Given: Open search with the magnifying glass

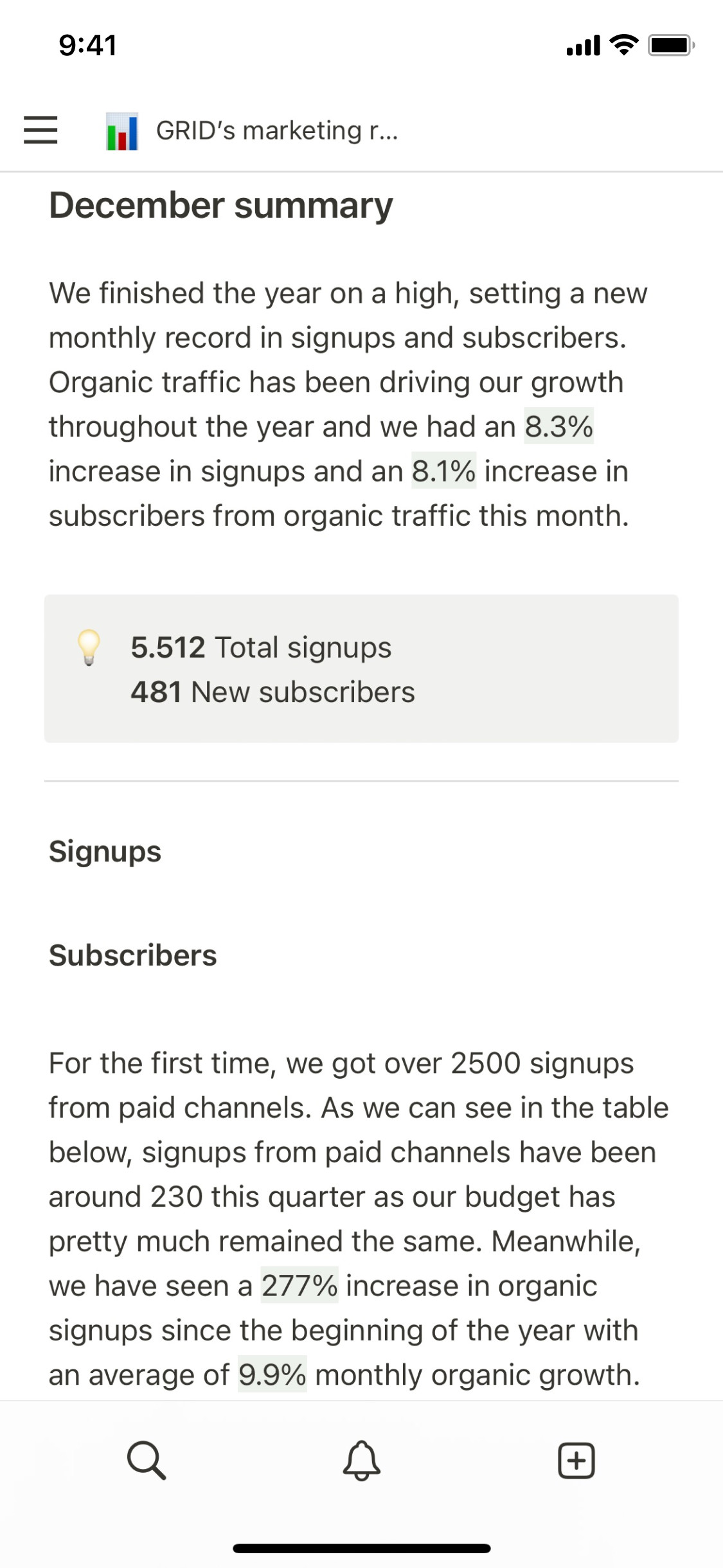Looking at the screenshot, I should point(147,1461).
